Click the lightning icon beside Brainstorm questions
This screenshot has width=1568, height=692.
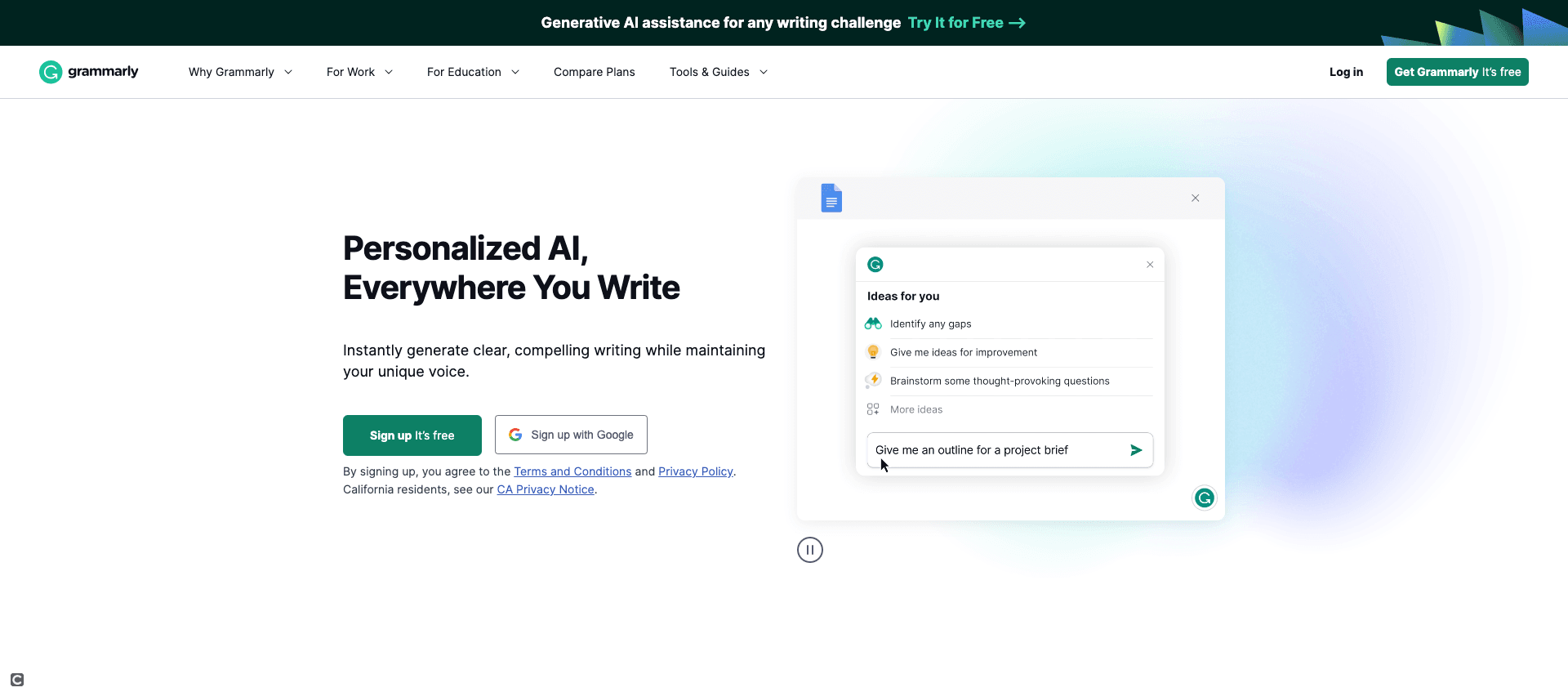pos(873,381)
